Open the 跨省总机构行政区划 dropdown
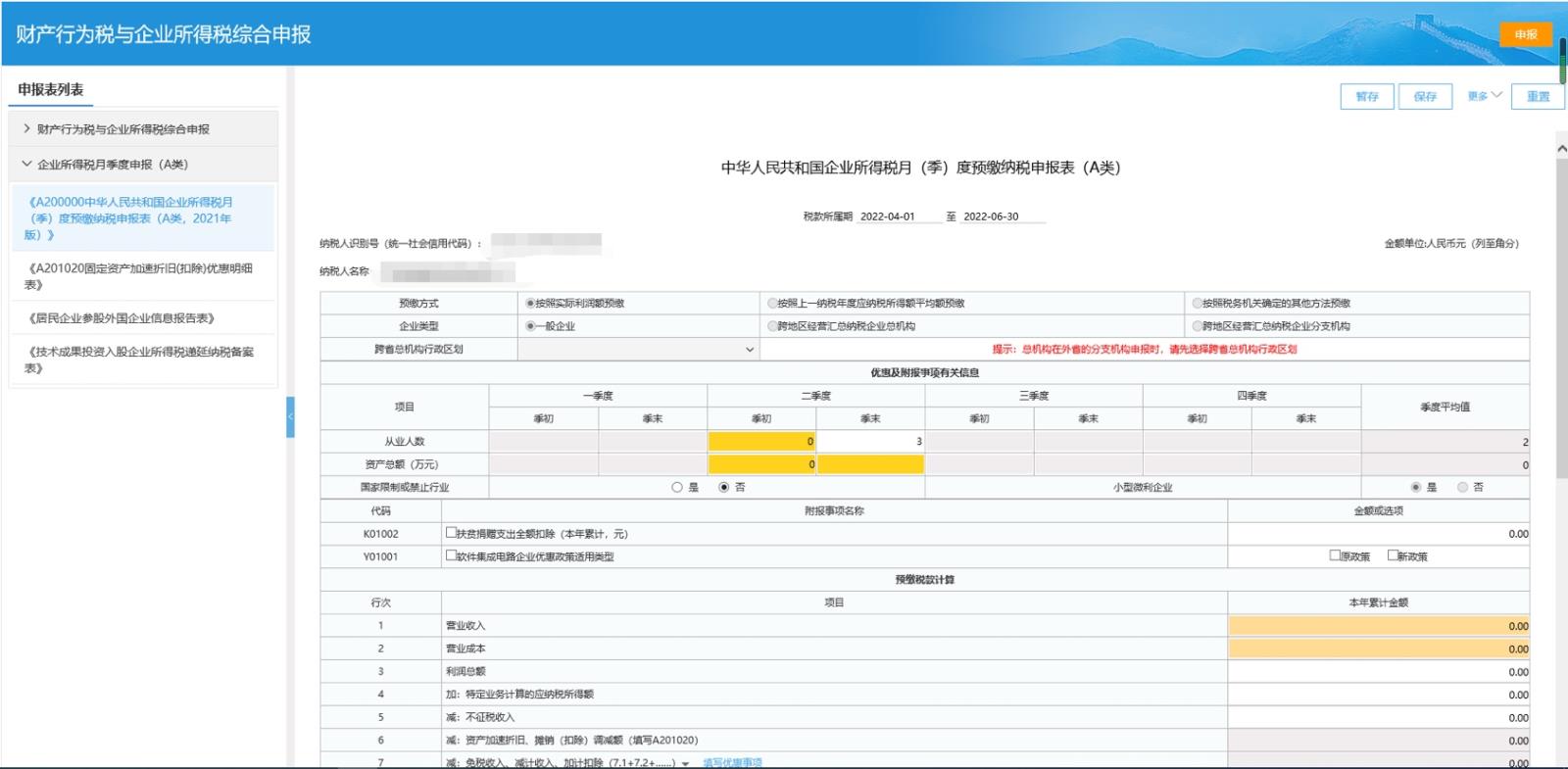 coord(638,350)
